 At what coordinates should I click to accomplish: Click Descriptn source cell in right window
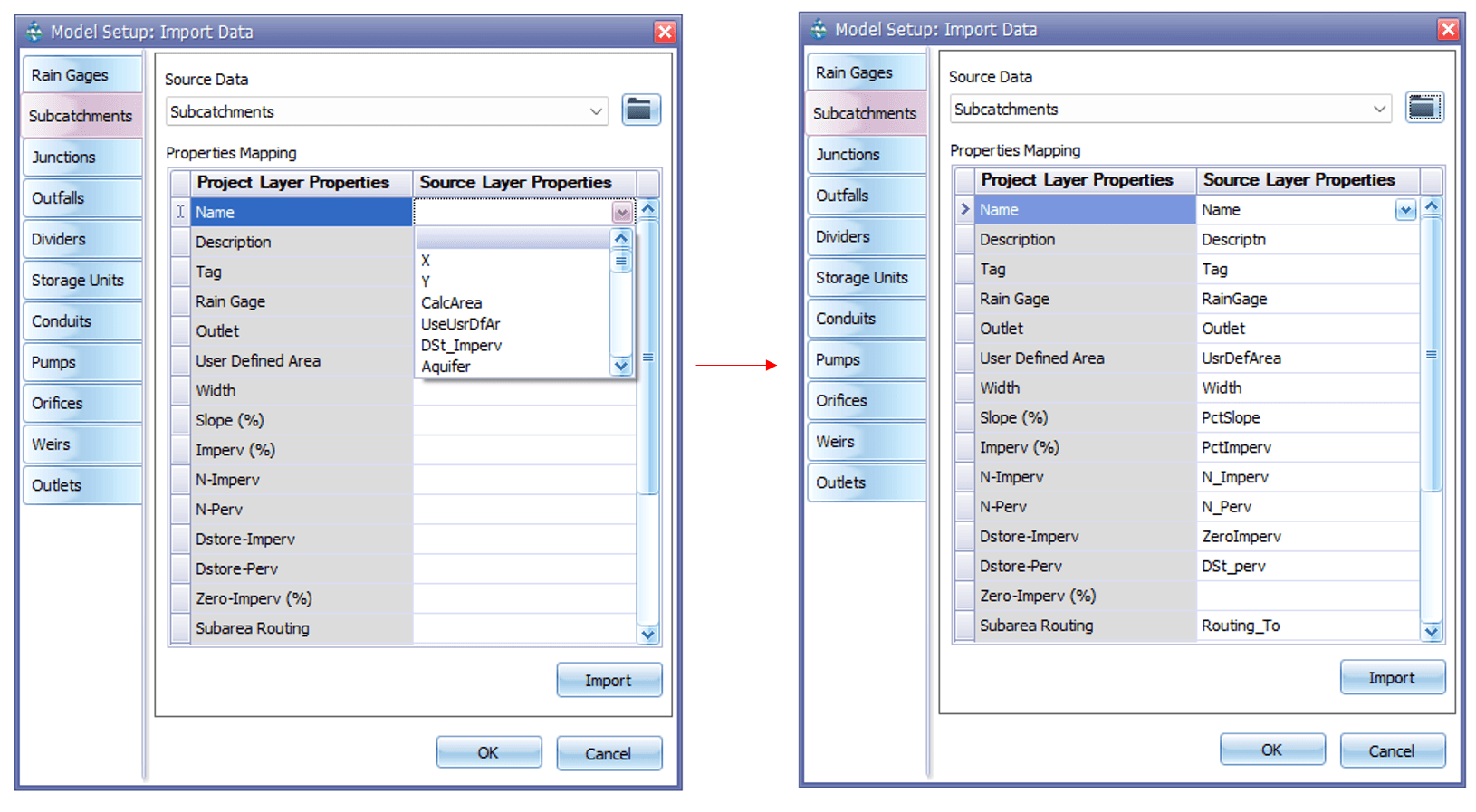pos(1308,239)
